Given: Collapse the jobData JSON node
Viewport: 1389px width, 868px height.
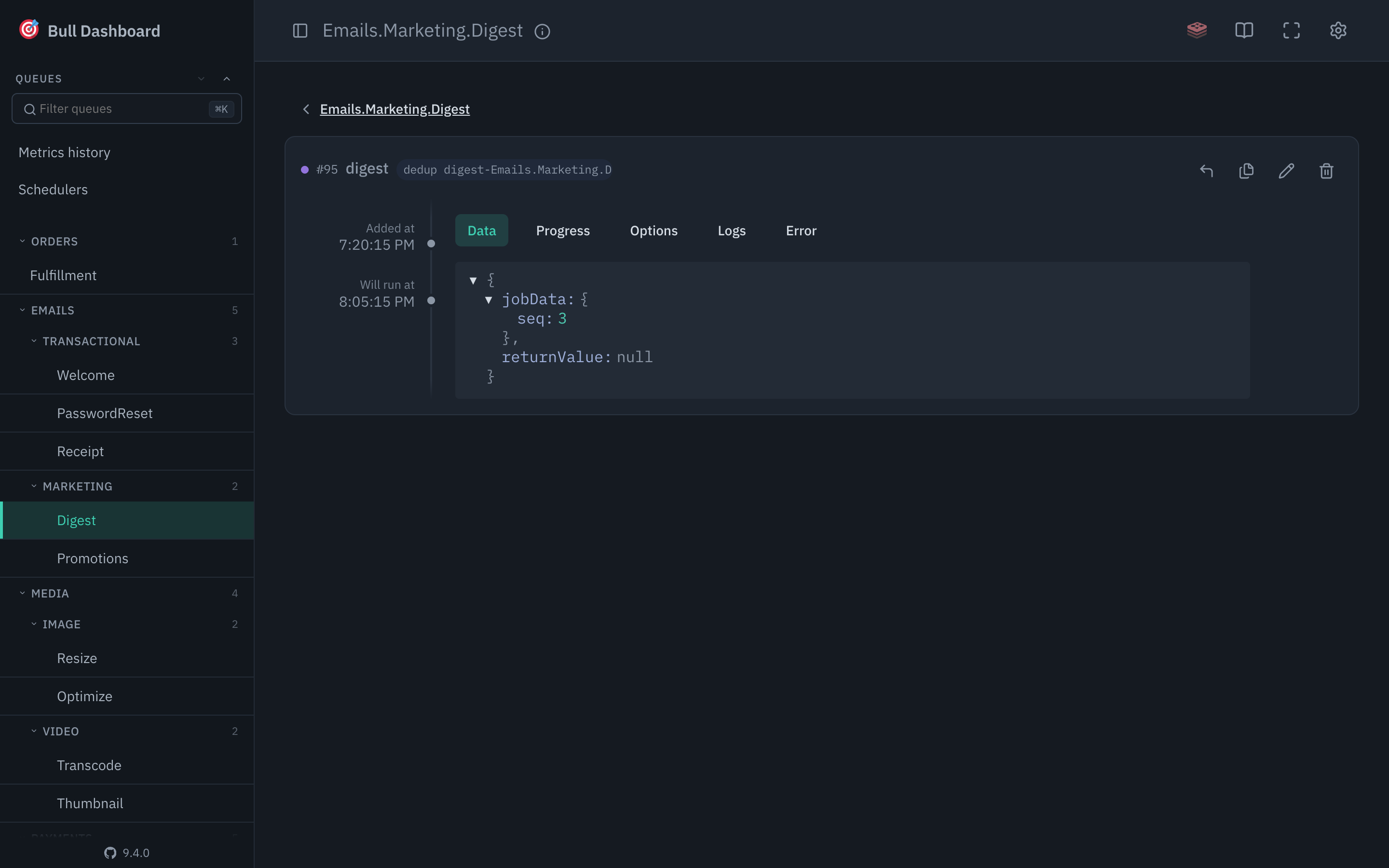Looking at the screenshot, I should pos(489,299).
